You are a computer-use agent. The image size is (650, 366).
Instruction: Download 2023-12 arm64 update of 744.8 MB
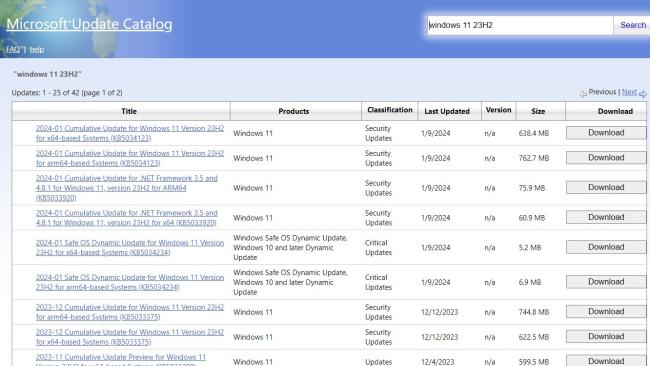[606, 312]
